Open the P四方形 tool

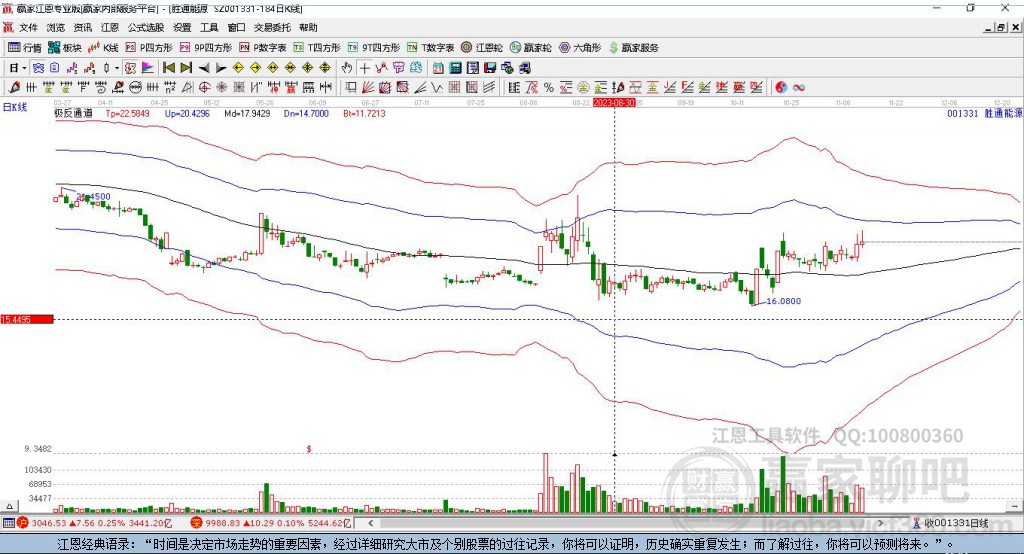pyautogui.click(x=149, y=48)
